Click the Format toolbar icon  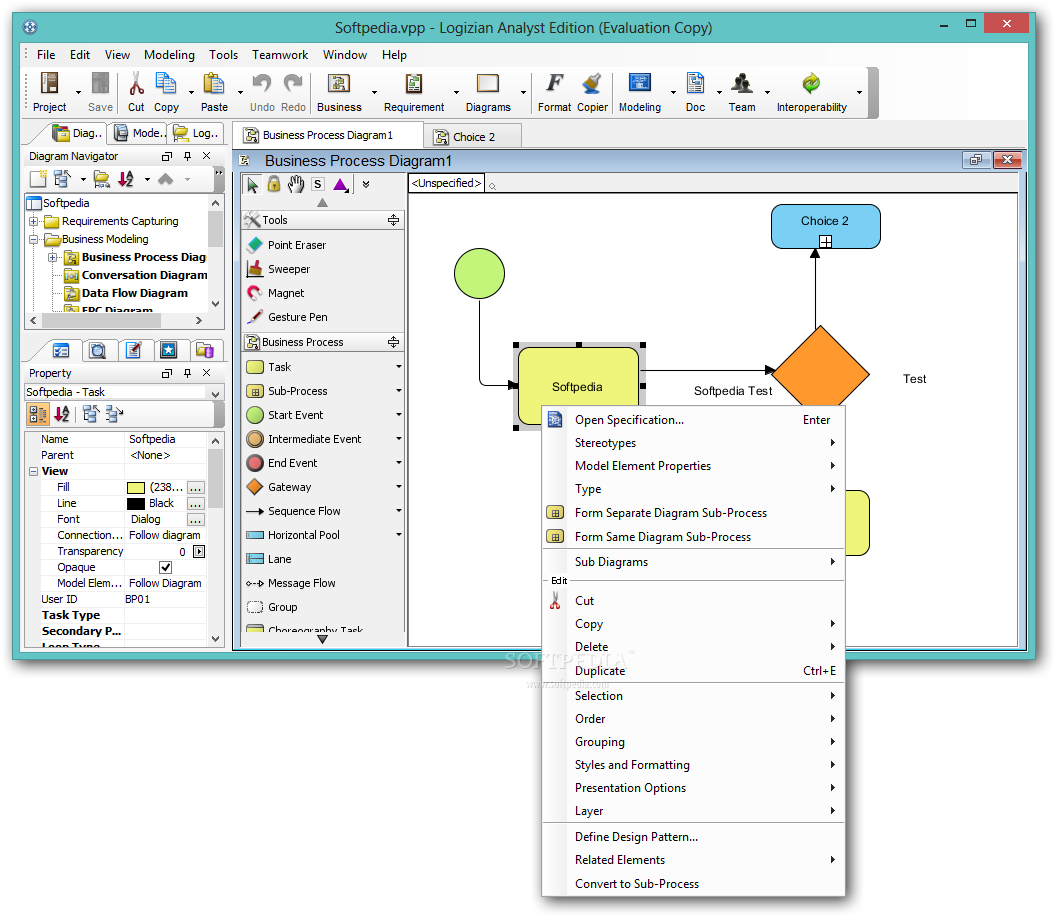pyautogui.click(x=554, y=83)
